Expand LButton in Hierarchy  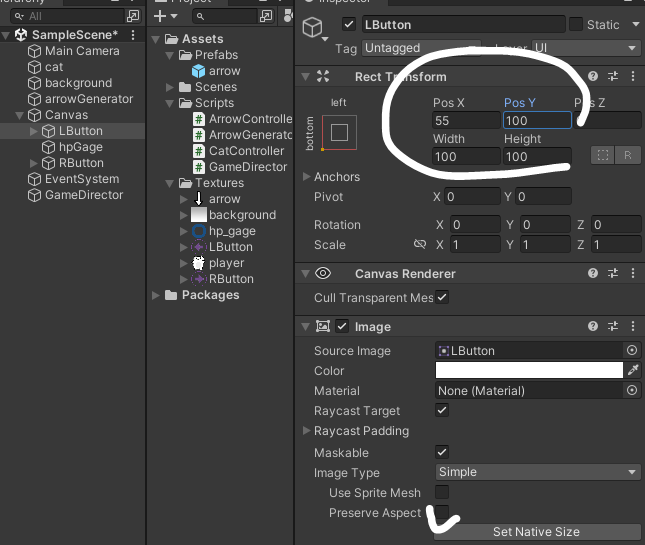[33, 131]
